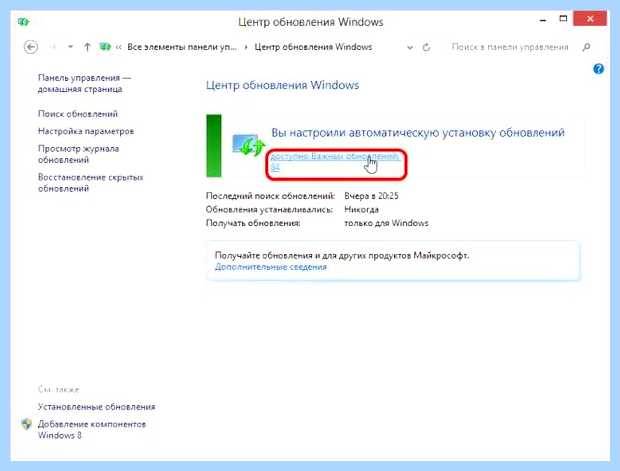Open the path overflow chevron in address bar
Viewport: 620px width, 471px height.
[119, 47]
